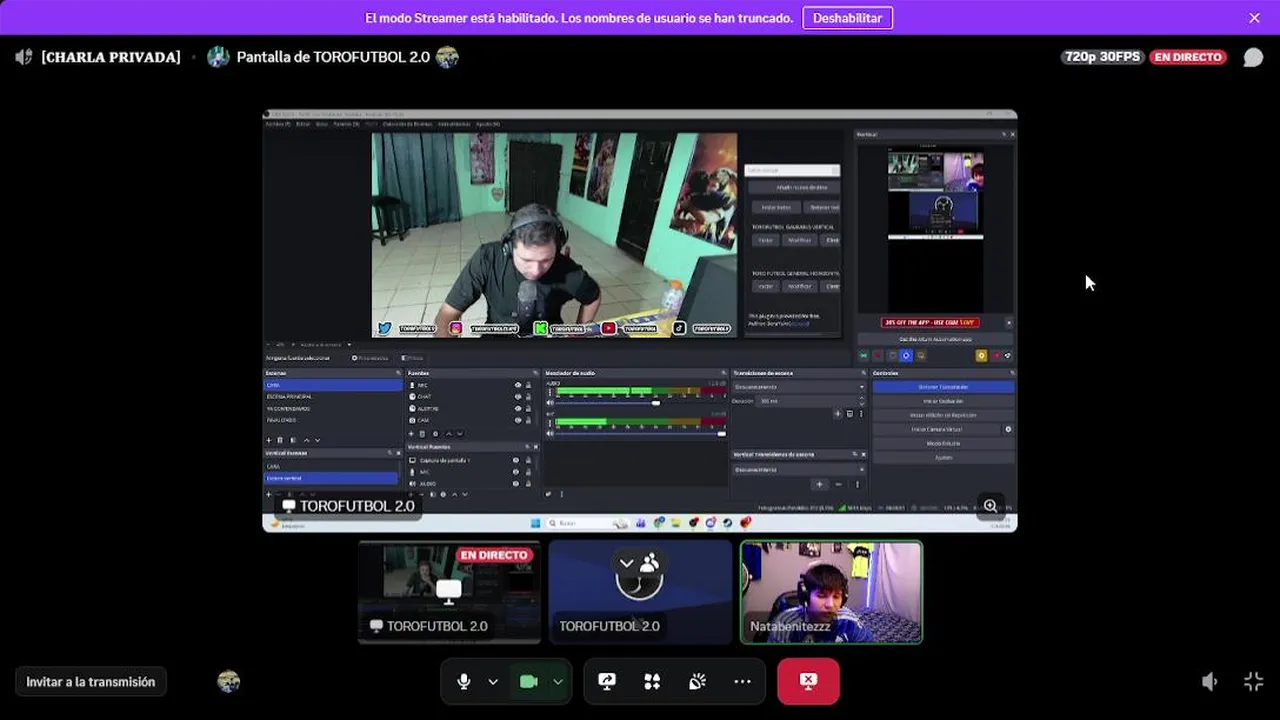The height and width of the screenshot is (720, 1280).
Task: Toggle visibility eye of CAM source
Action: 518,420
